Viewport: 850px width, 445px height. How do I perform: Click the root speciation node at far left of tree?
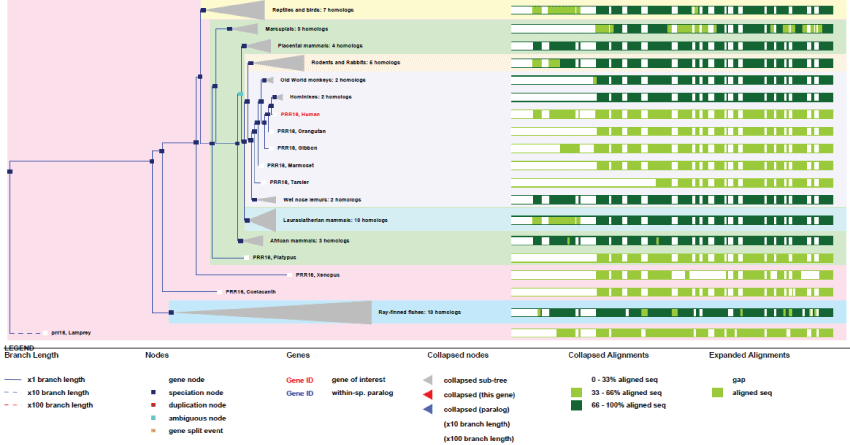click(9, 172)
